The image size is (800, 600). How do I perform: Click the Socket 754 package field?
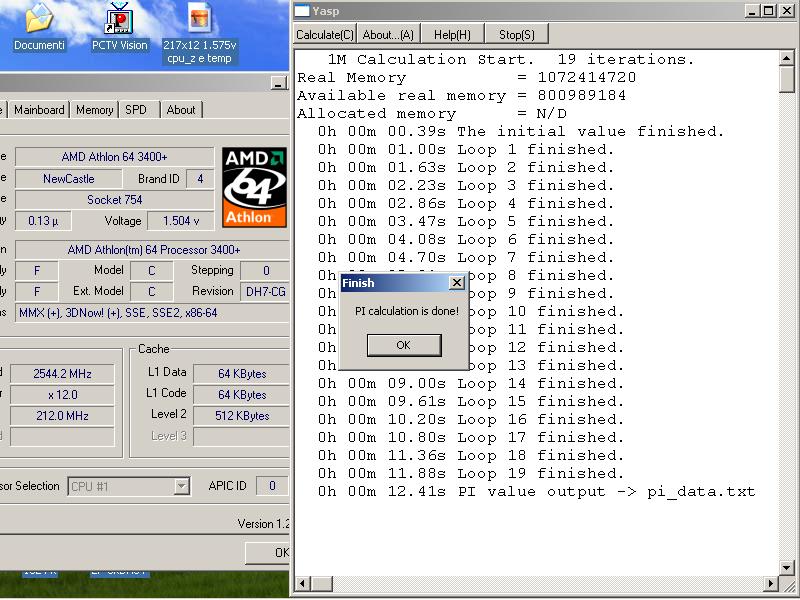114,199
